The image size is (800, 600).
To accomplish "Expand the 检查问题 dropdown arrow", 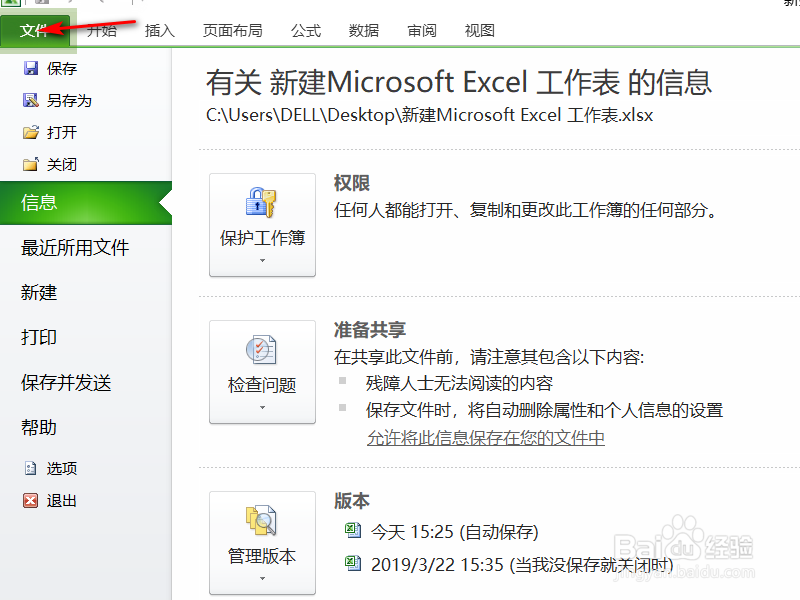I will pyautogui.click(x=262, y=408).
